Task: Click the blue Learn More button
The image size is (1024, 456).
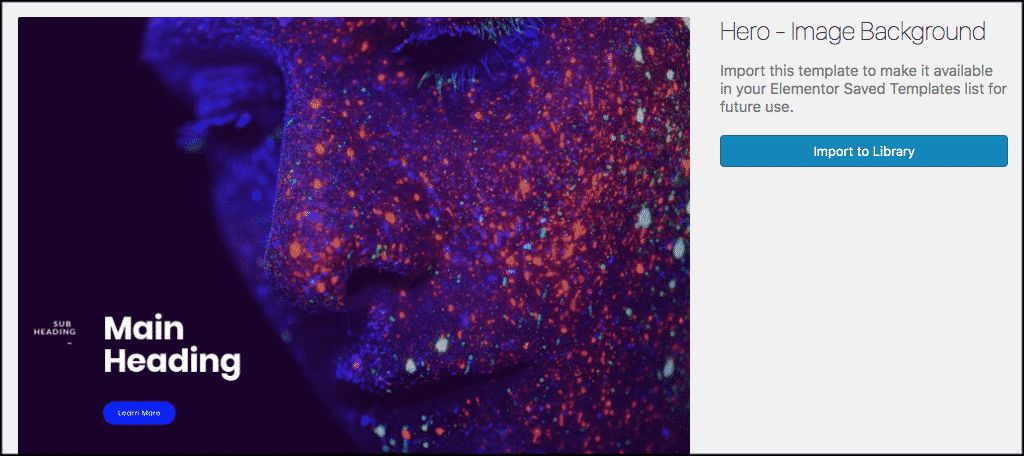Action: [x=139, y=413]
